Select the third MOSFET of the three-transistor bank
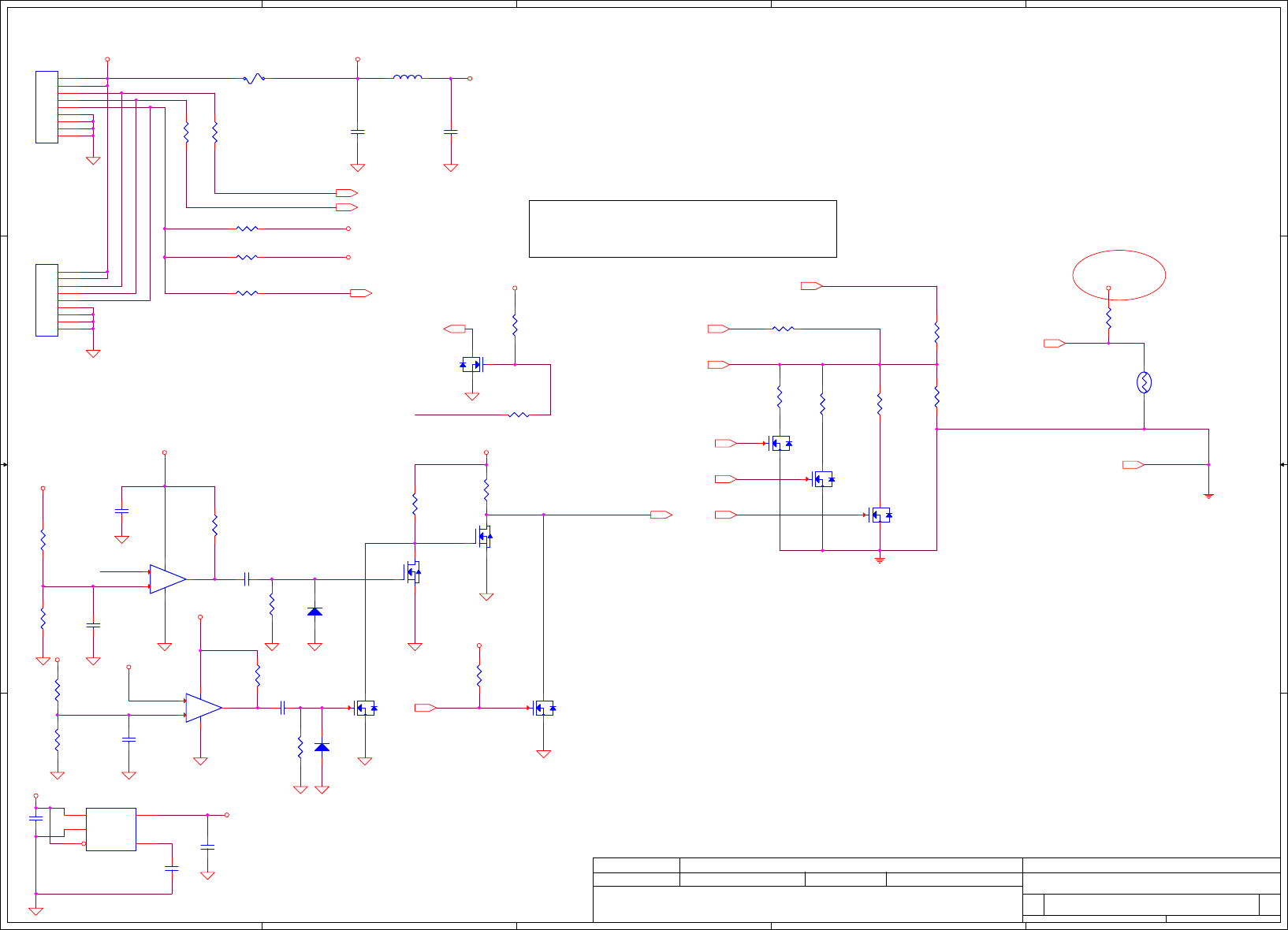Screen dimensions: 1288x930 coord(880,515)
